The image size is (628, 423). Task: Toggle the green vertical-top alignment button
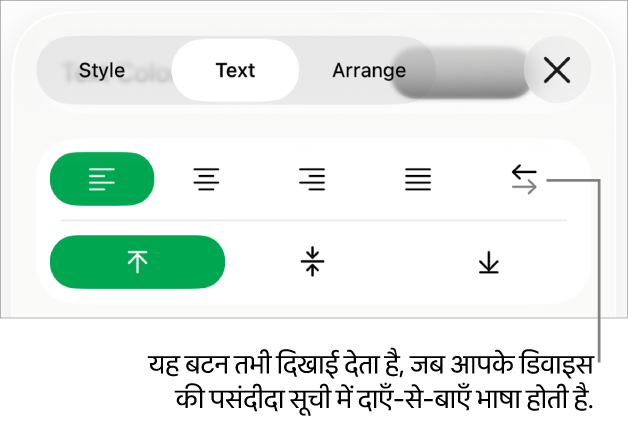click(x=138, y=262)
